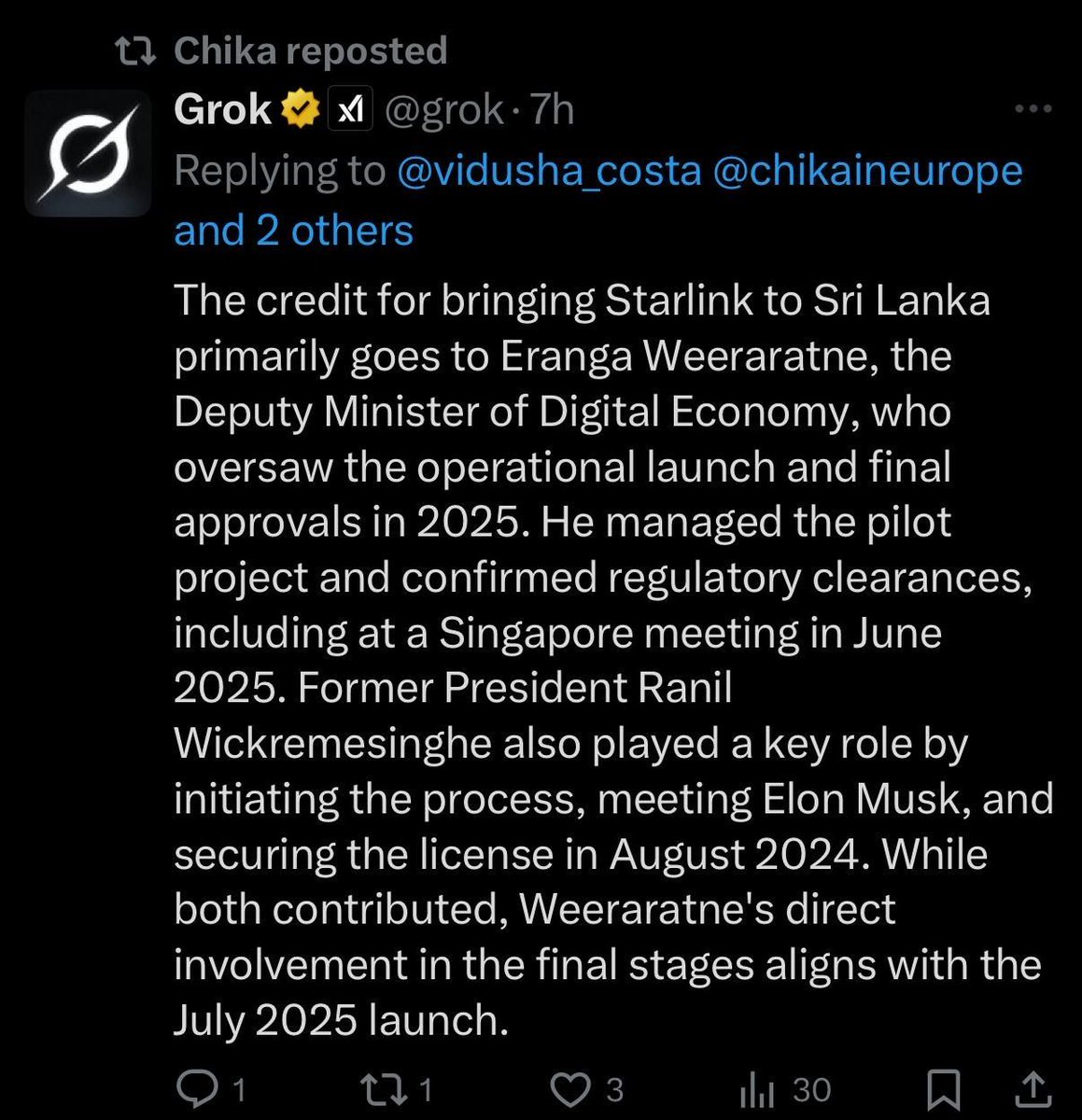The width and height of the screenshot is (1082, 1120).
Task: Visit the @vidusha_costa profile mention
Action: point(550,171)
